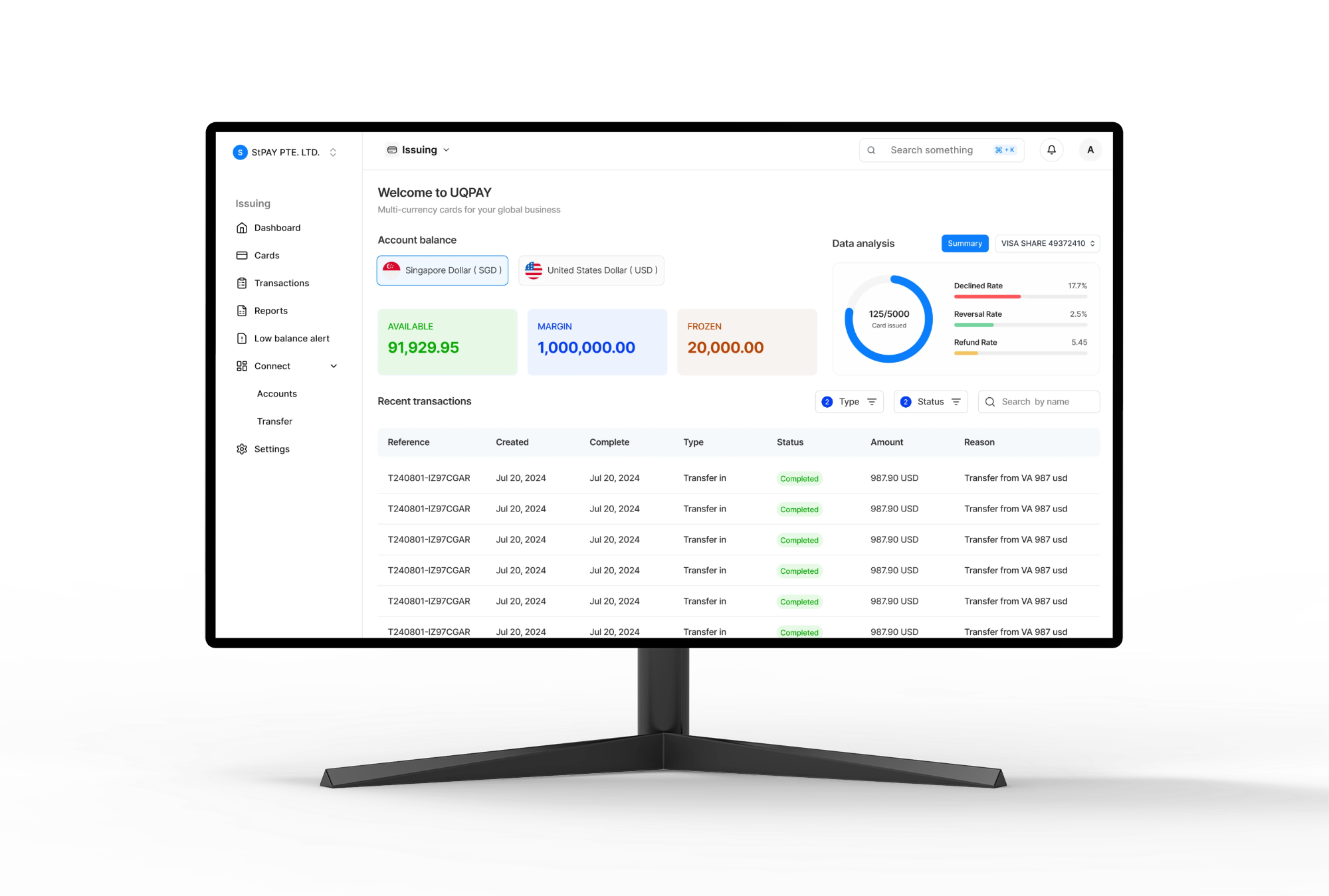Open the VISA SHARE 49372410 dropdown
1329x896 pixels.
(x=1047, y=244)
